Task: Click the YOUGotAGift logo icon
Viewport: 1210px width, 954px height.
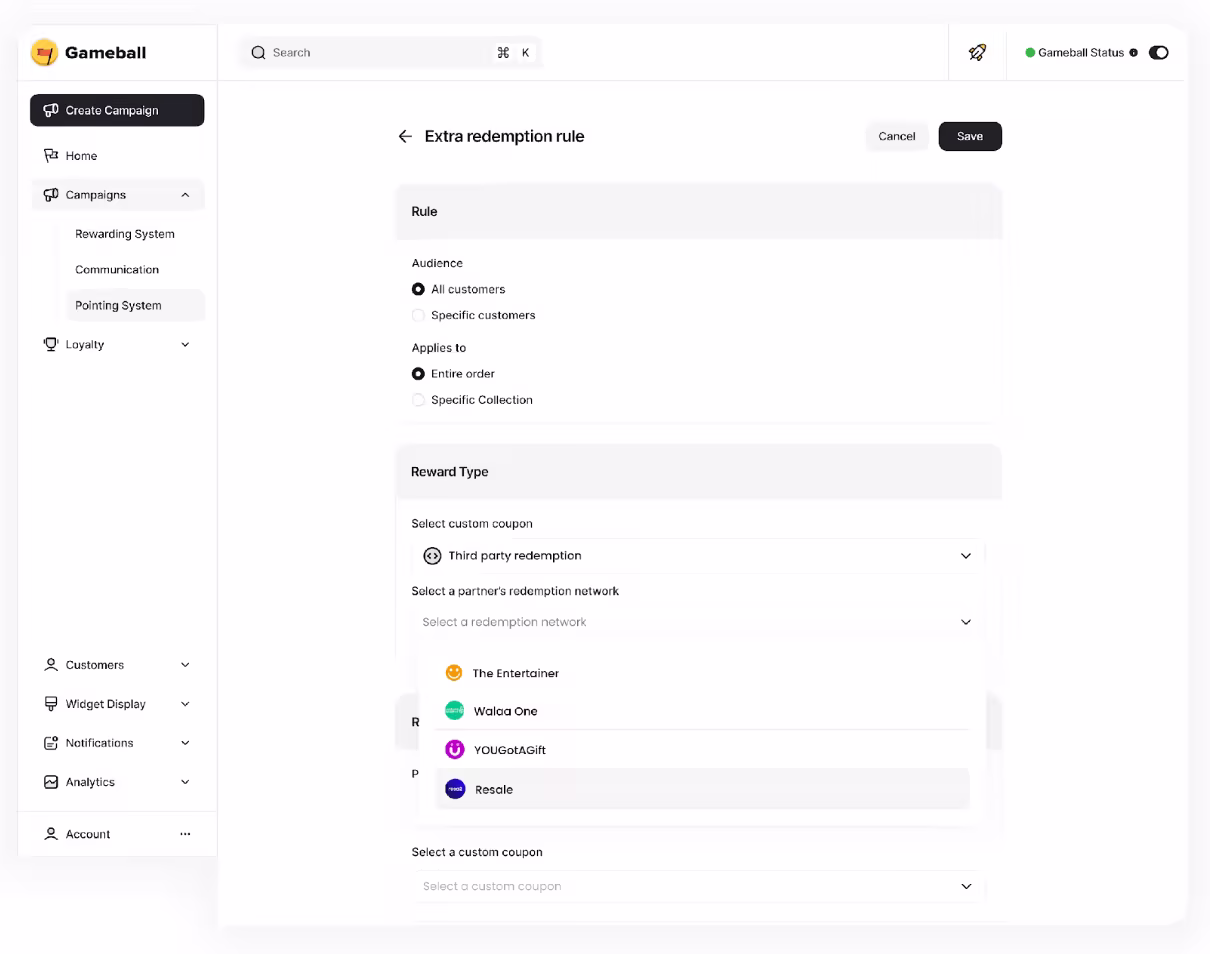Action: coord(455,749)
